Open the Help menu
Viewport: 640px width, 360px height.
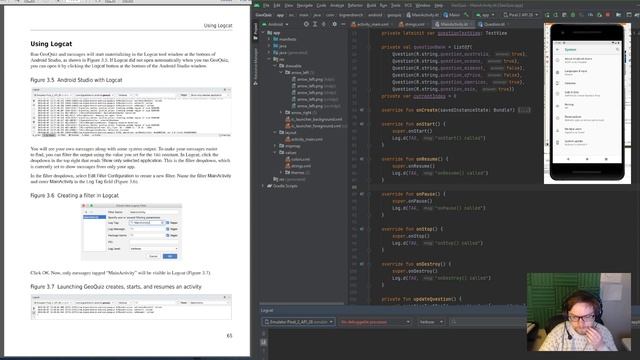pos(438,6)
